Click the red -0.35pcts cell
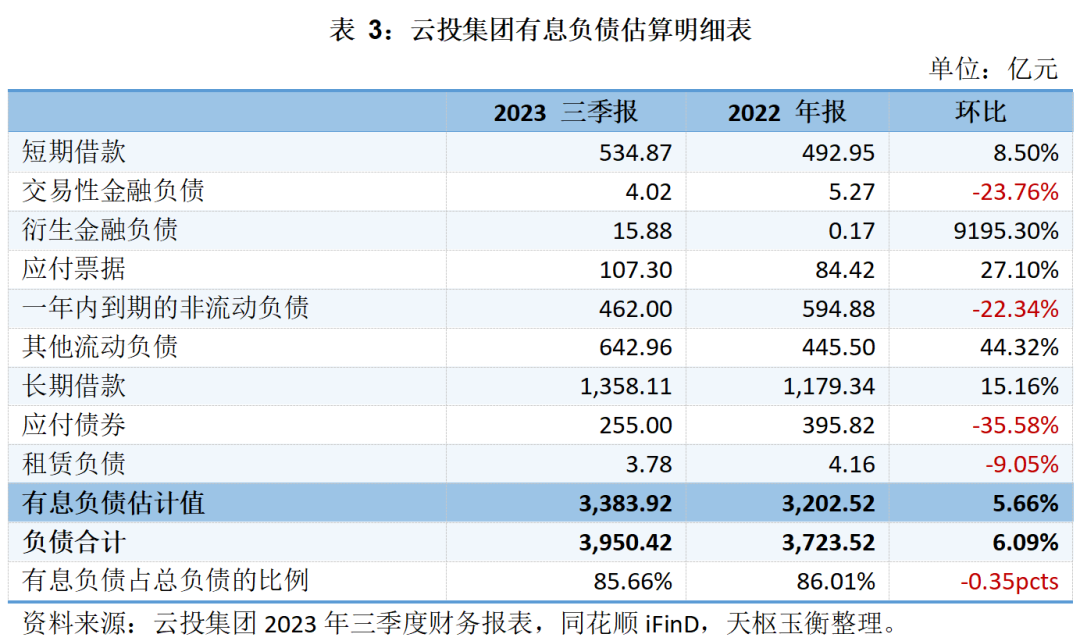Viewport: 1080px width, 641px height. [1008, 581]
